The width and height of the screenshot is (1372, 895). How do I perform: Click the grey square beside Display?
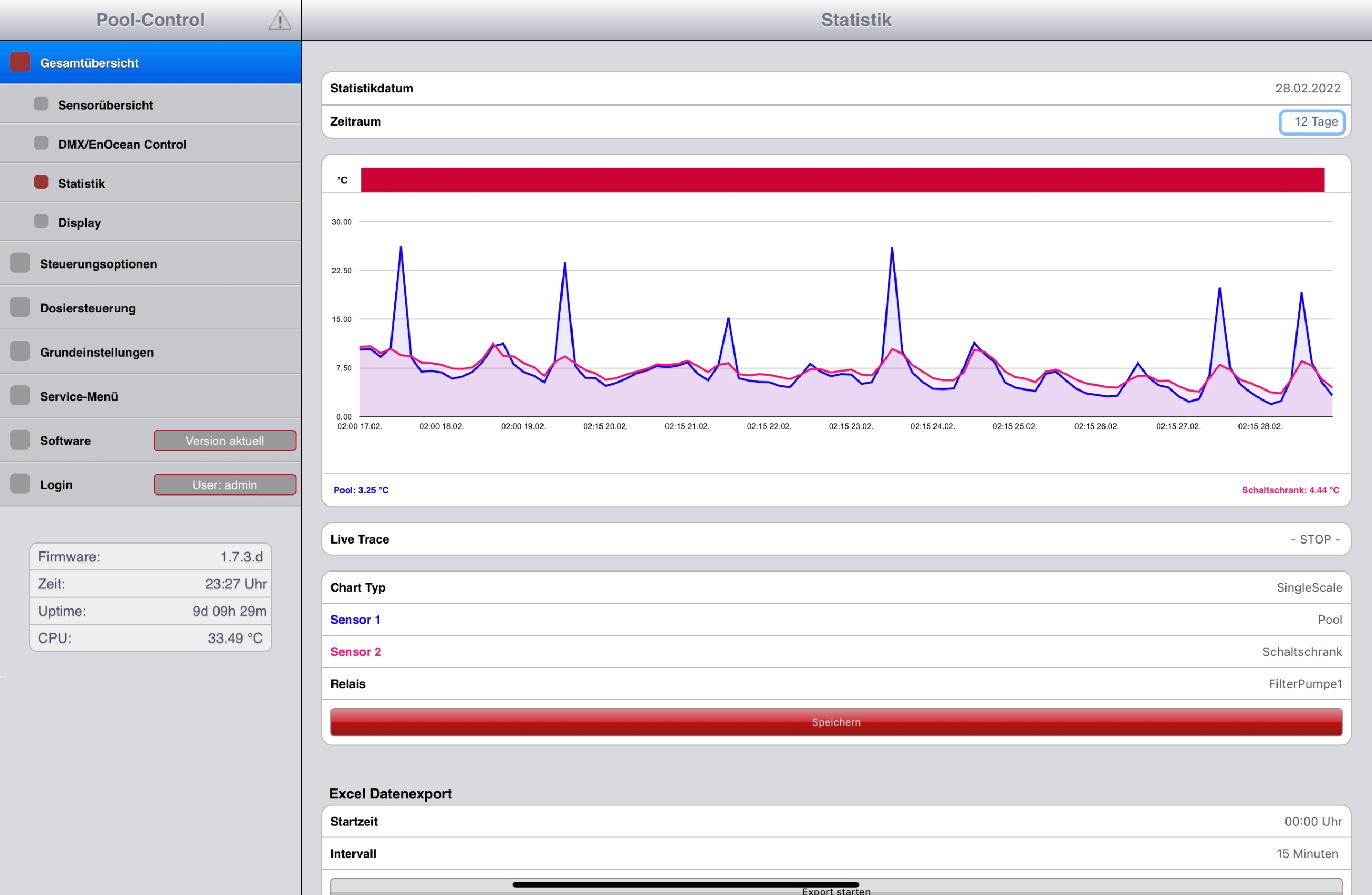41,222
